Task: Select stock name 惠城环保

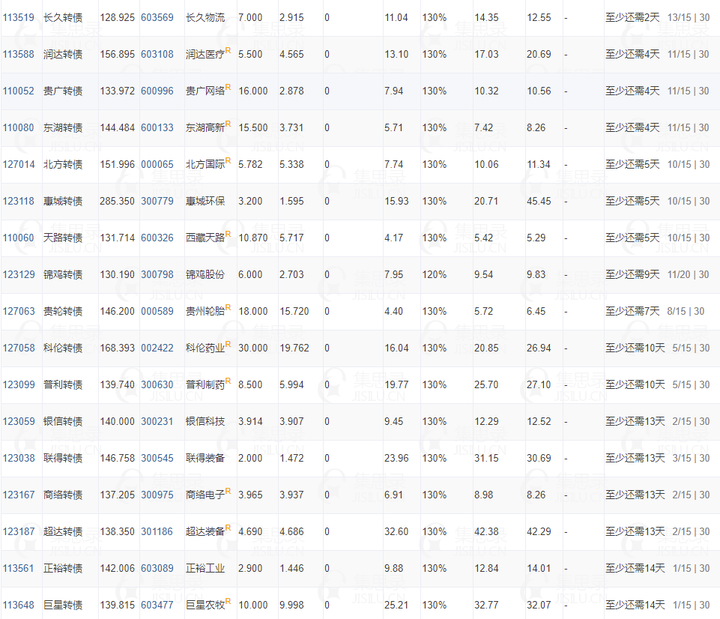Action: click(x=205, y=201)
